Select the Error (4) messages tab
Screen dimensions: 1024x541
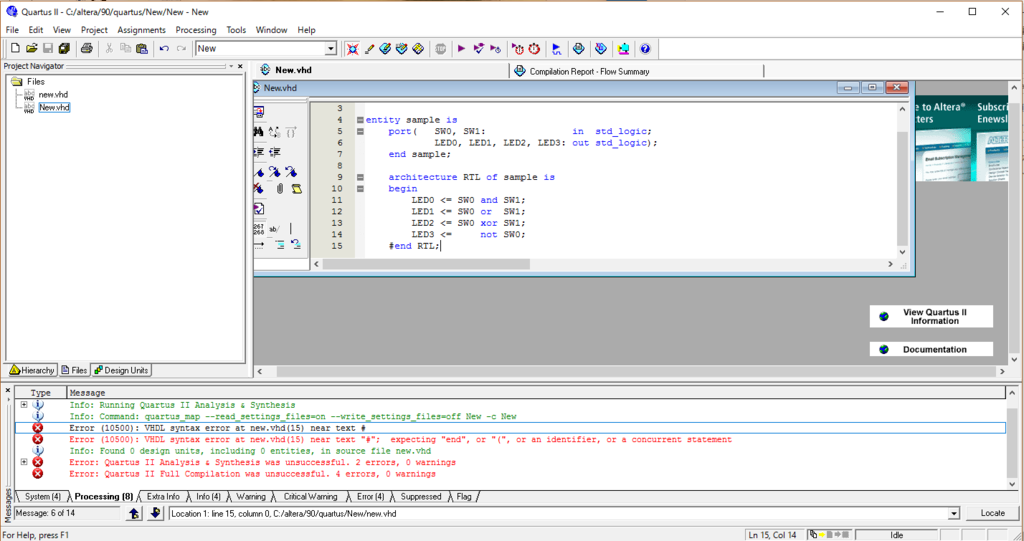pos(370,497)
